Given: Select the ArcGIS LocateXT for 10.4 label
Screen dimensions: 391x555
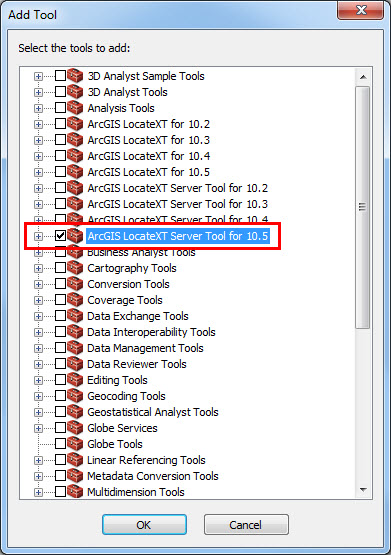Looking at the screenshot, I should [x=149, y=156].
